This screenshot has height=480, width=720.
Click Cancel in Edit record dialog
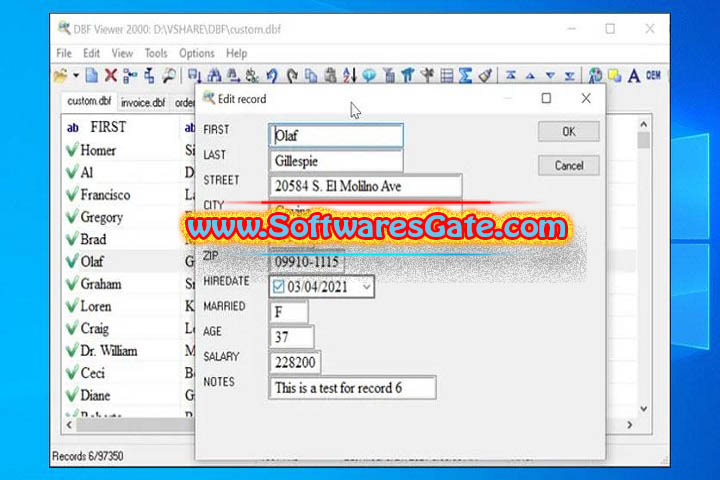tap(568, 165)
